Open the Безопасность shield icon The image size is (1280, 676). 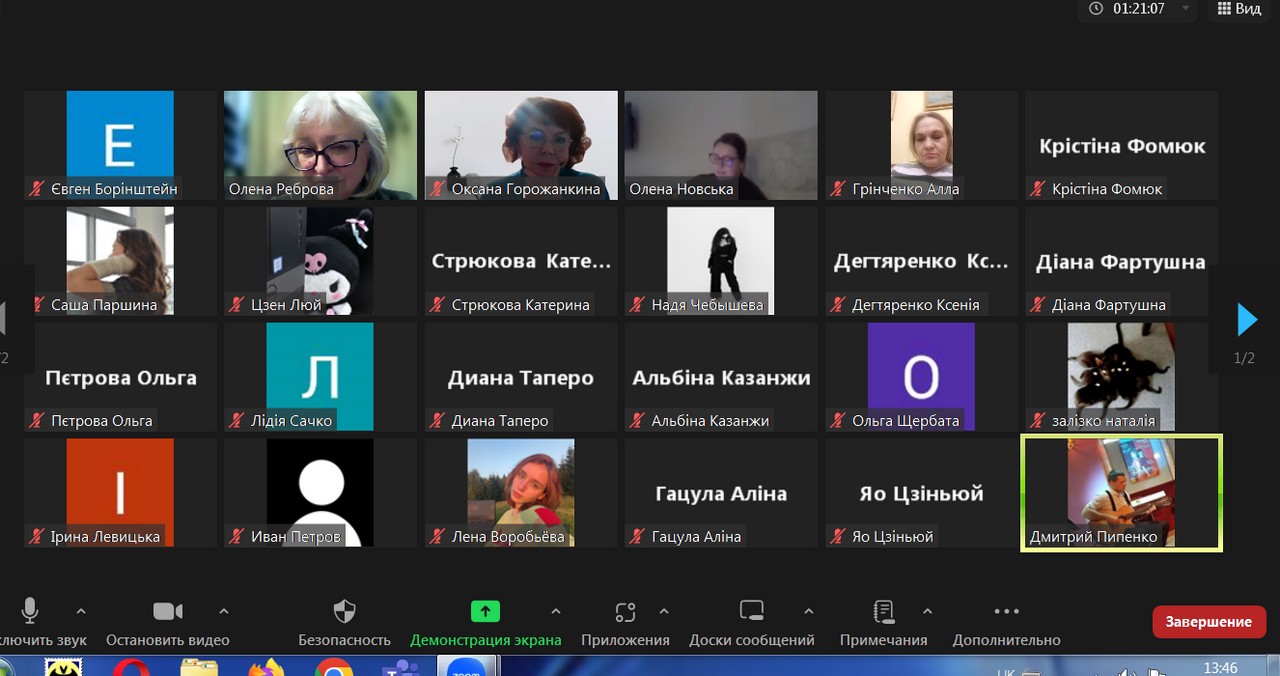pos(344,611)
